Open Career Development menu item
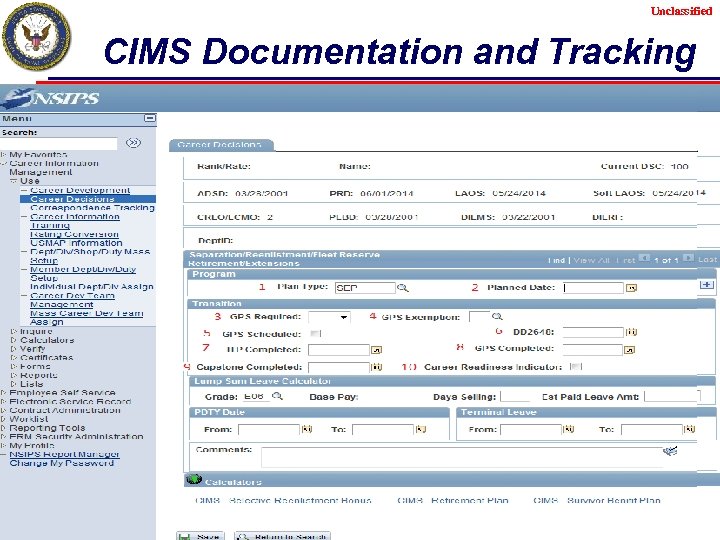 (x=80, y=190)
